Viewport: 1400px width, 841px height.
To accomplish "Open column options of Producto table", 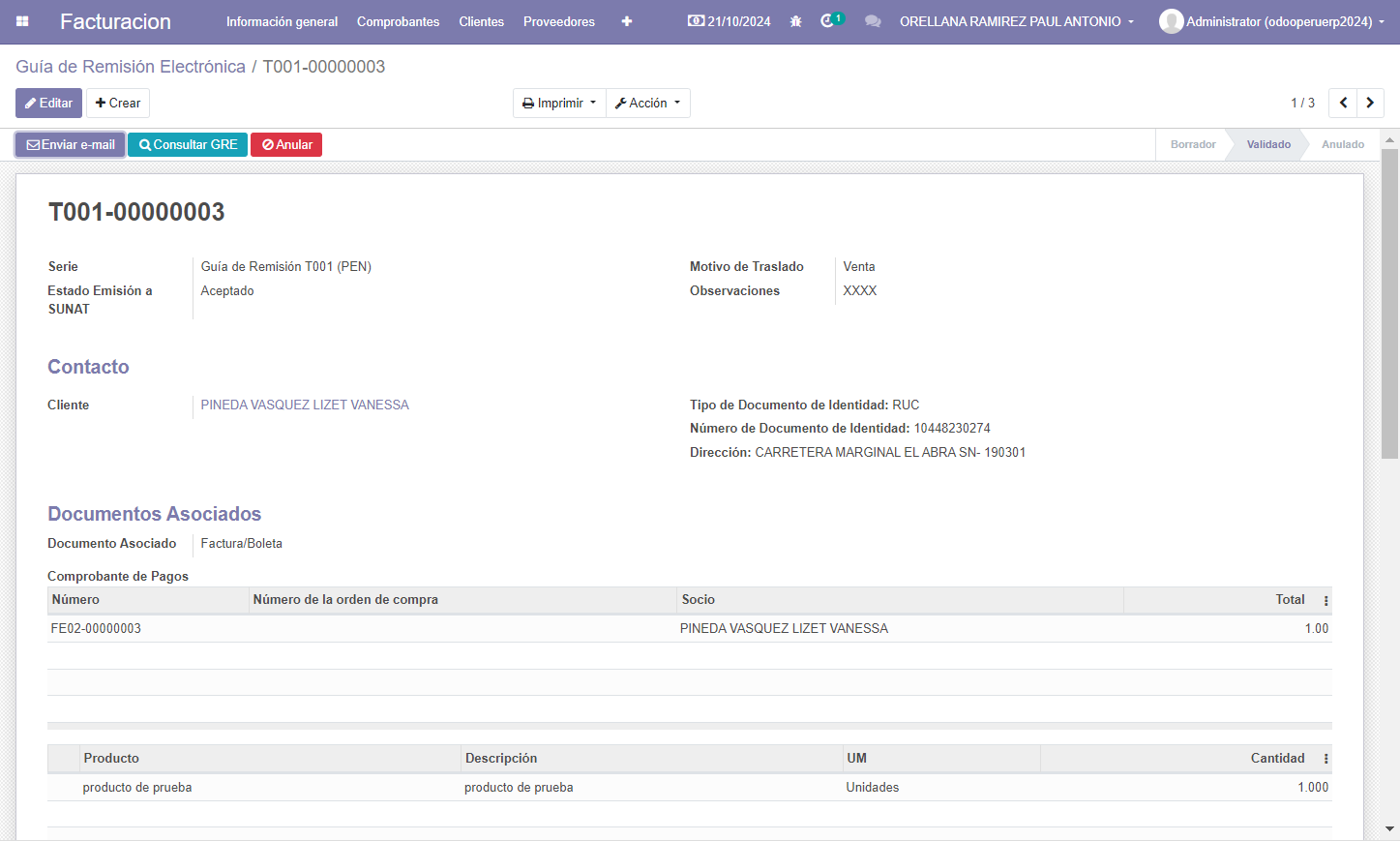I will [x=1326, y=760].
